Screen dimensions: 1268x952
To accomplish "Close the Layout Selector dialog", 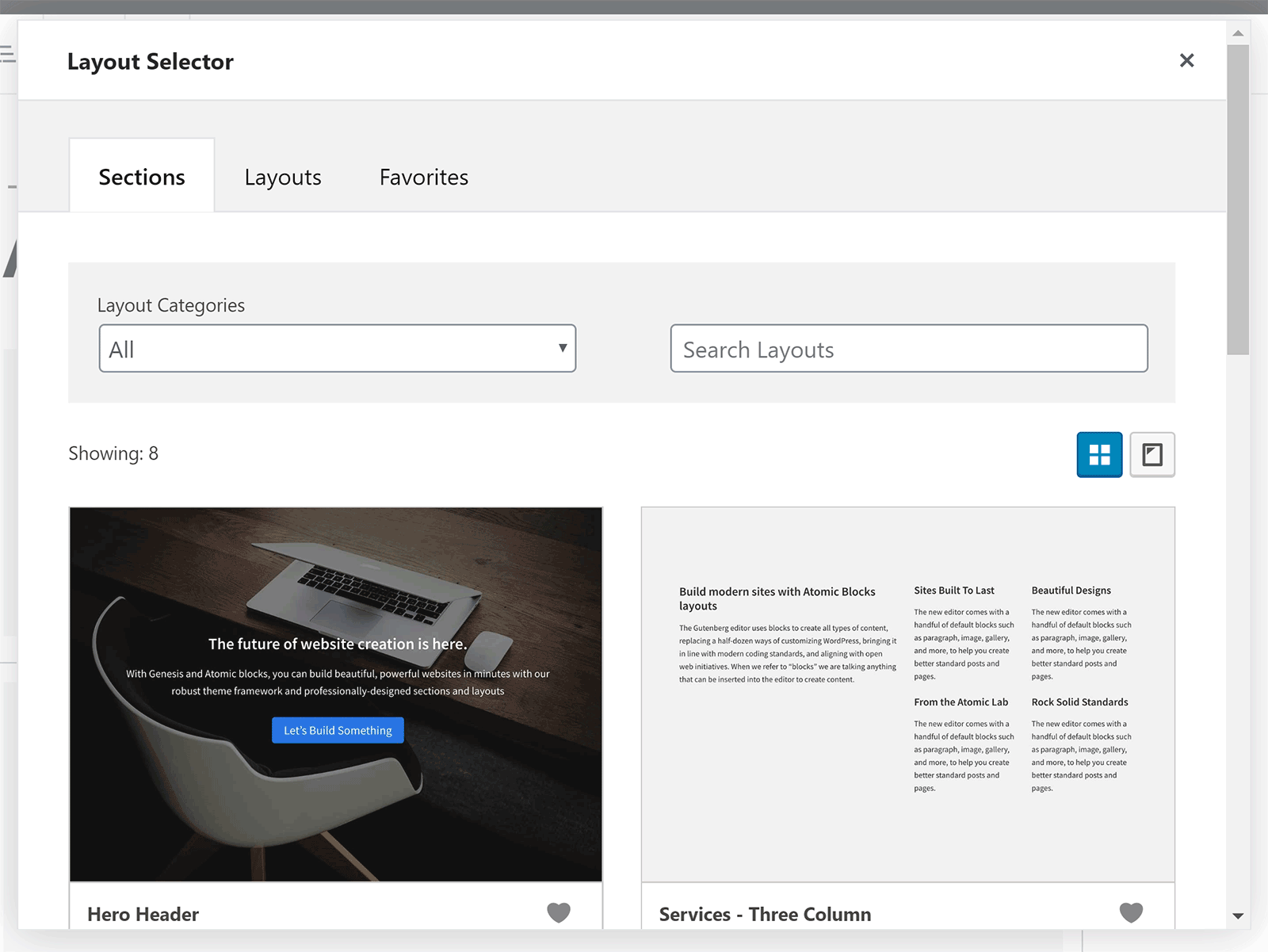I will (x=1186, y=60).
